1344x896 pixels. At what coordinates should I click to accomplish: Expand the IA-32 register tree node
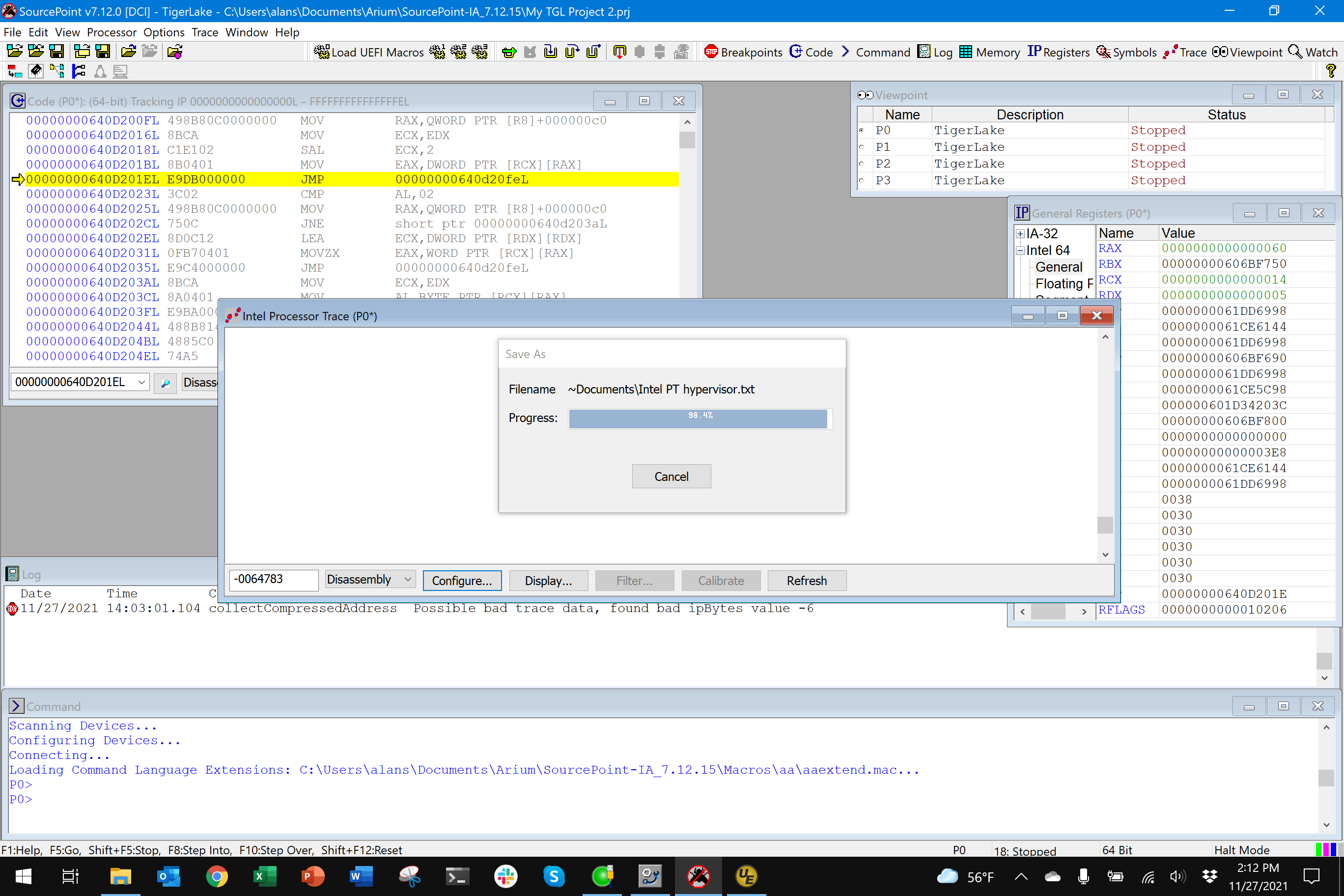(1020, 234)
